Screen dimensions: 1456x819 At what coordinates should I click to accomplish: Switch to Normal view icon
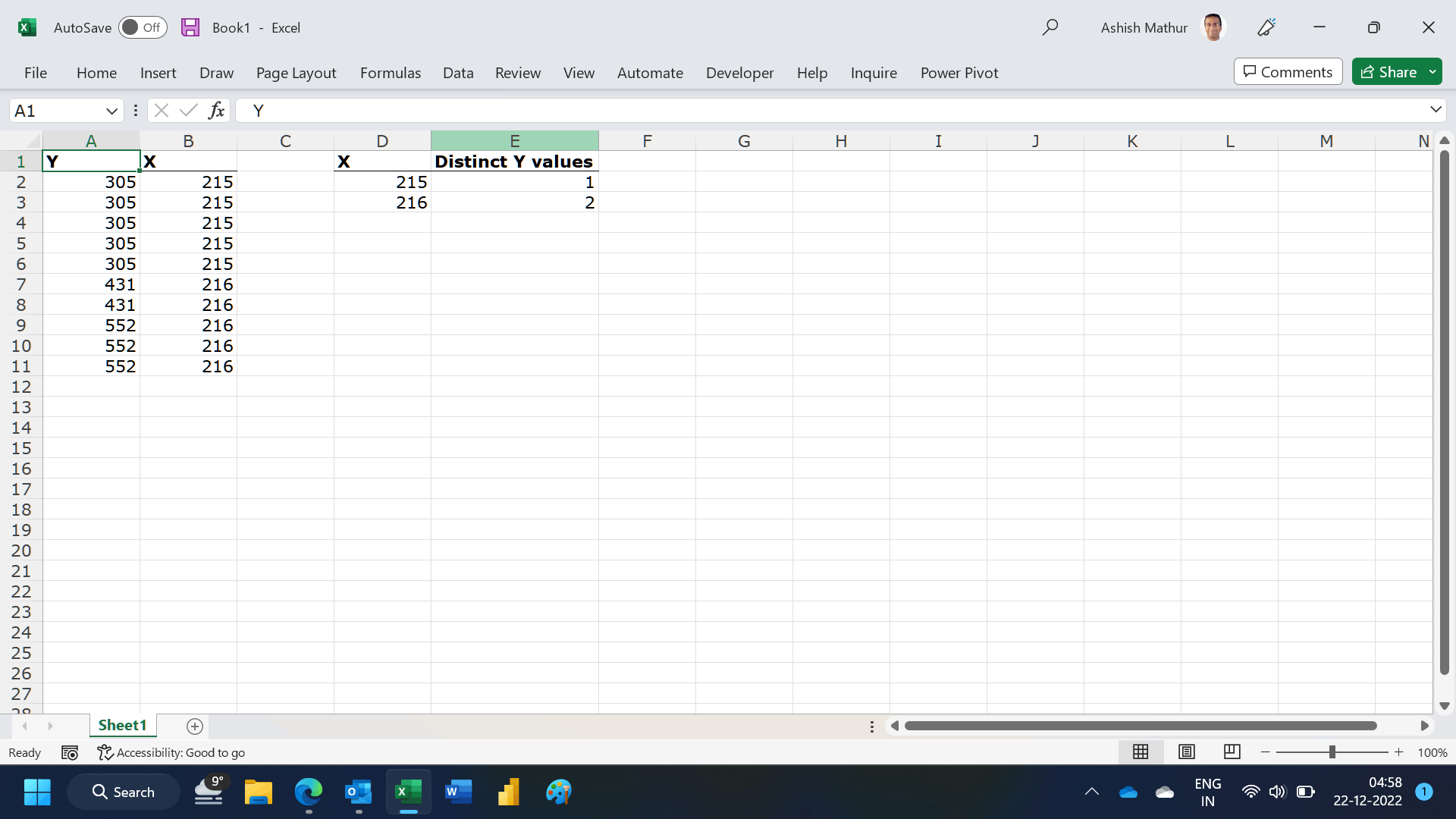pos(1141,752)
